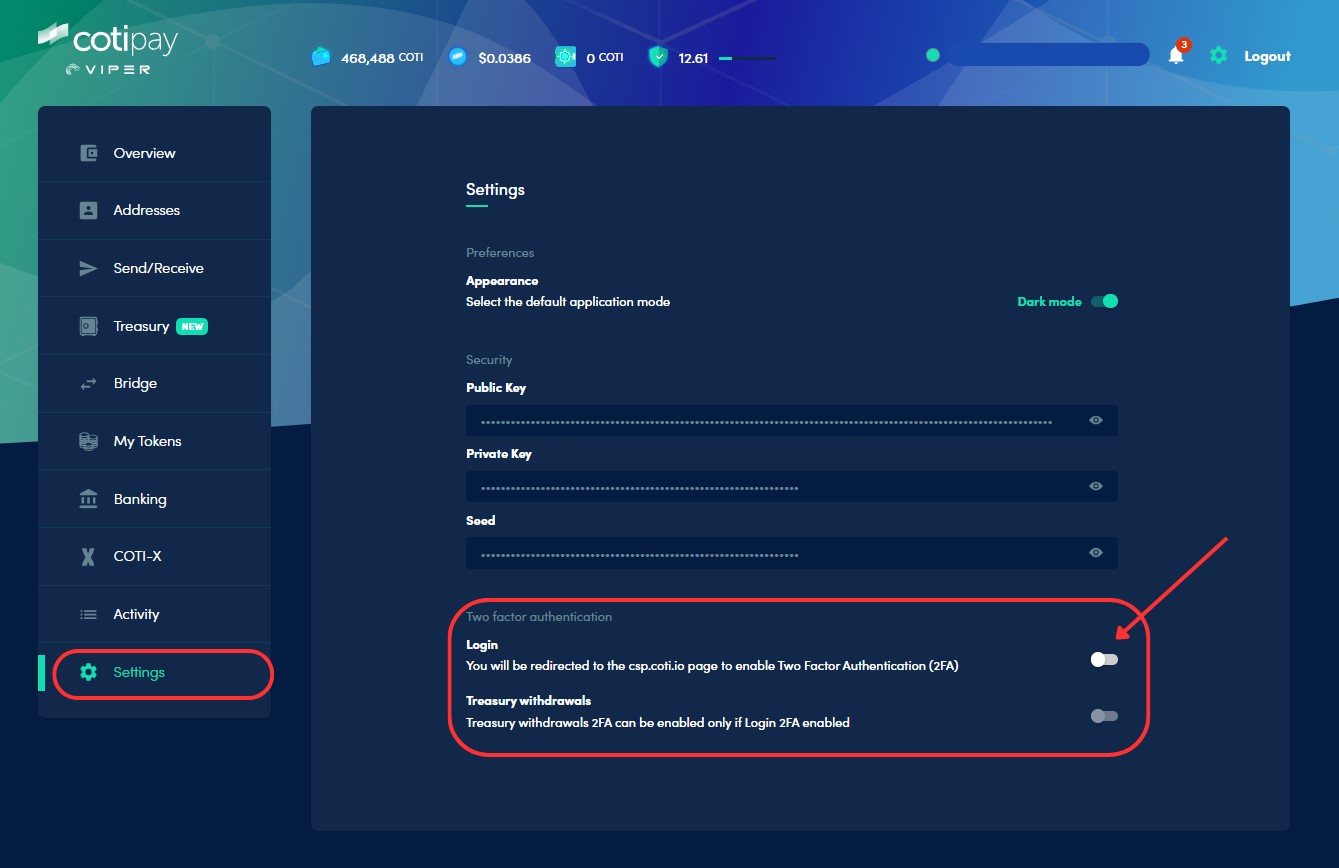Click the Addresses contact icon in sidebar
1339x868 pixels.
point(88,210)
